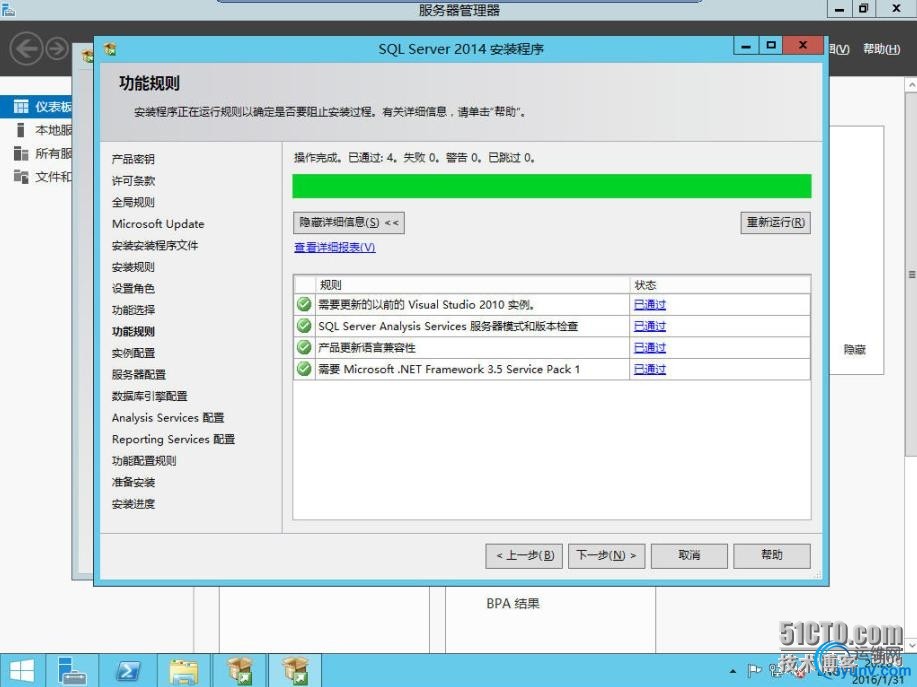917x687 pixels.
Task: Click the Server Manager window title icon
Action: [x=8, y=8]
